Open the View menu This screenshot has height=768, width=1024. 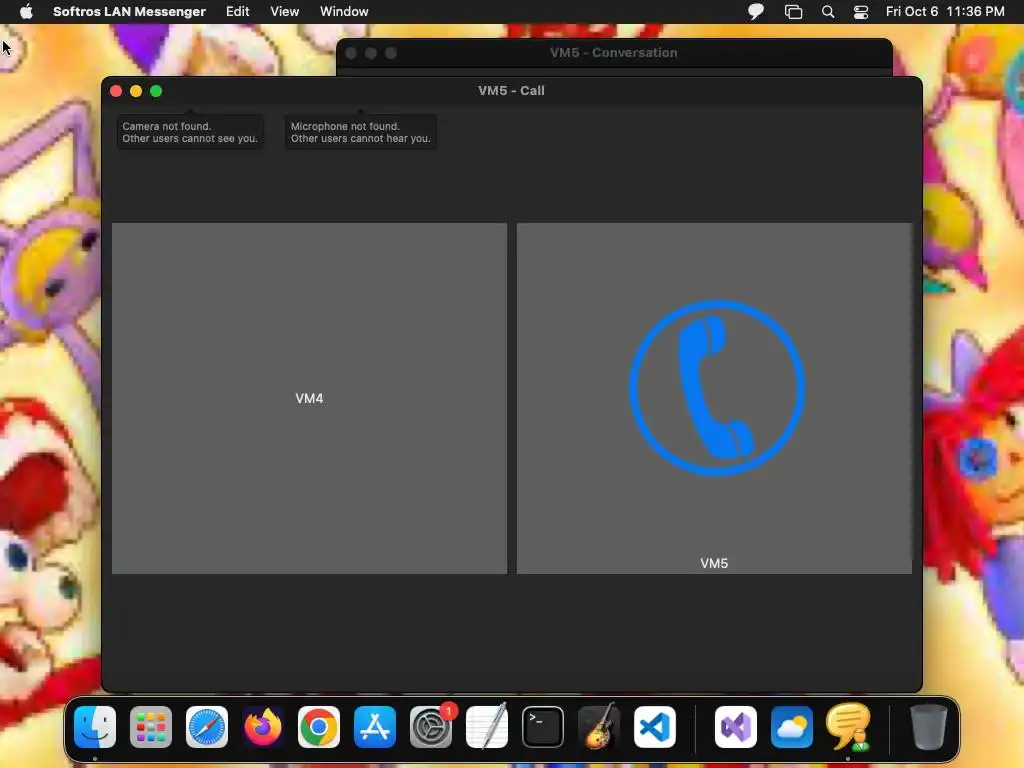(x=285, y=11)
